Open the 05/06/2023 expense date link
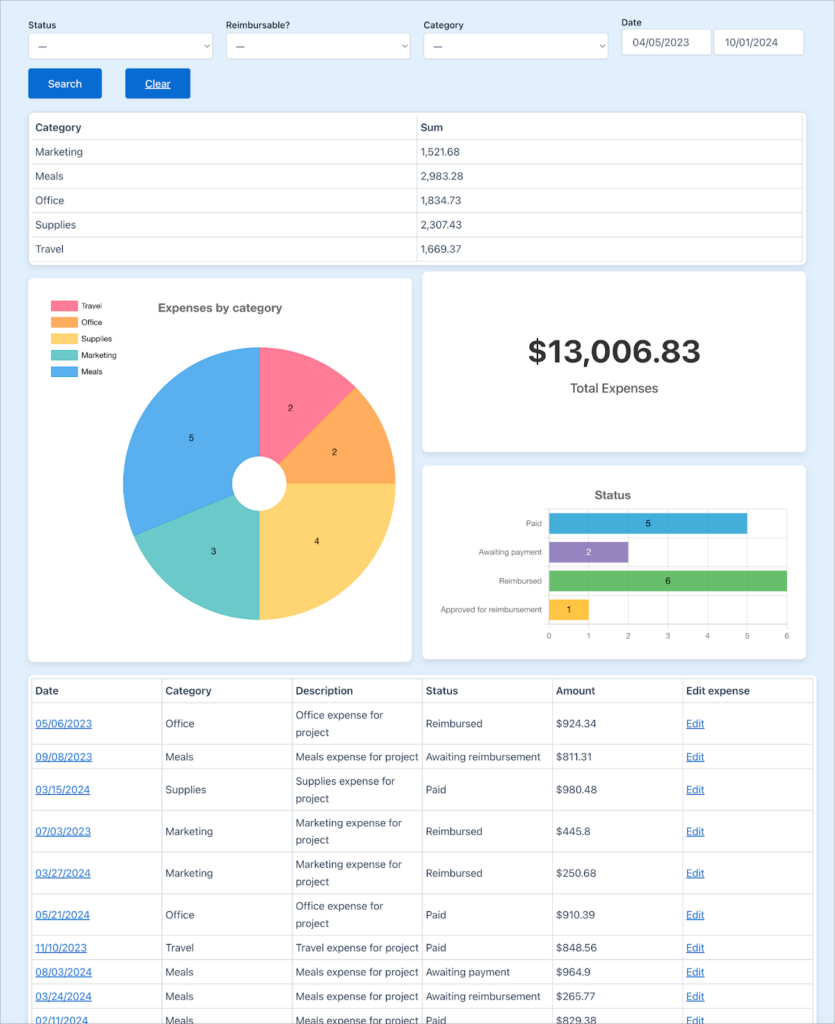Viewport: 835px width, 1024px height. coord(63,723)
